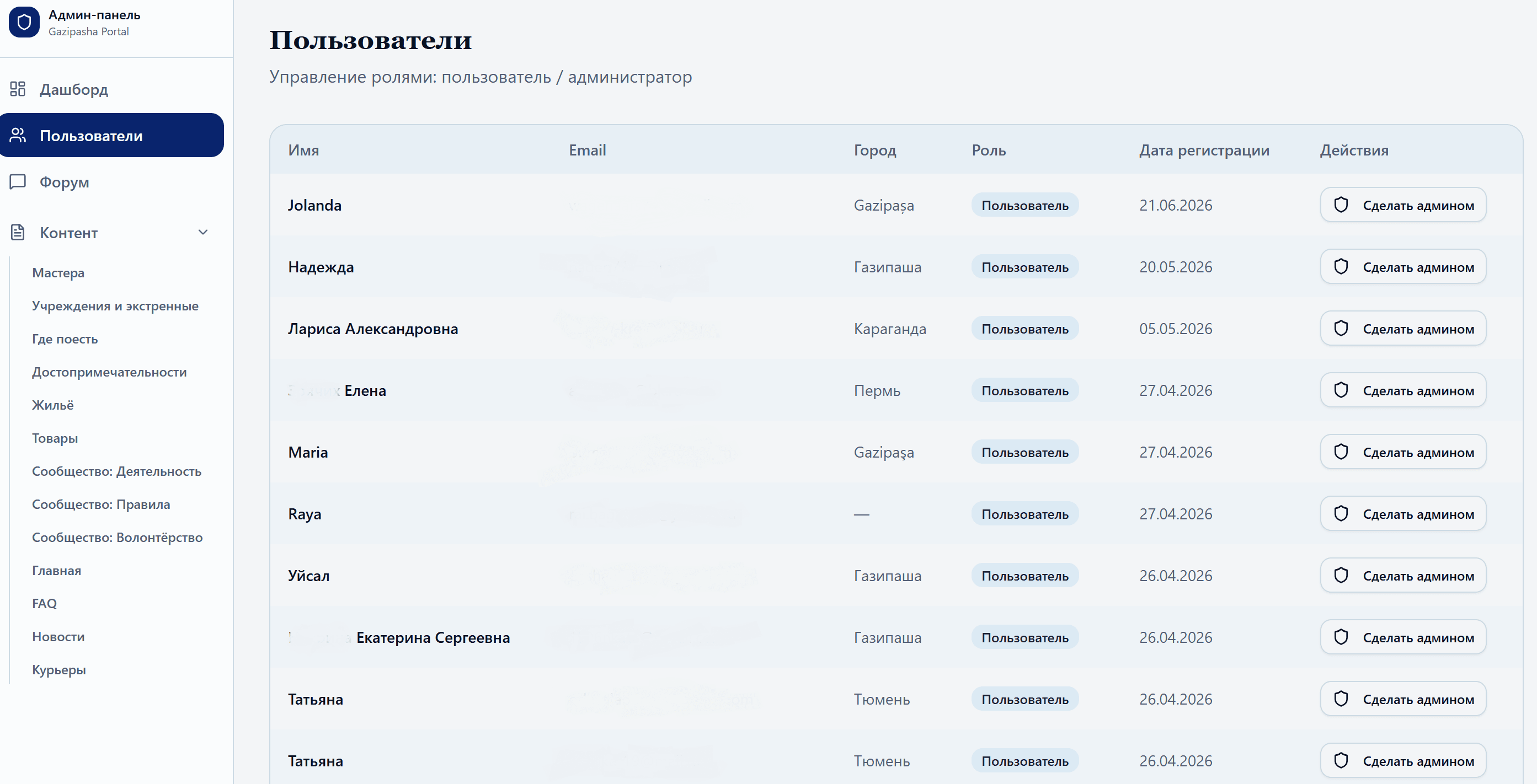Viewport: 1537px width, 784px height.
Task: Click the Дата регистрации column header
Action: [x=1204, y=151]
